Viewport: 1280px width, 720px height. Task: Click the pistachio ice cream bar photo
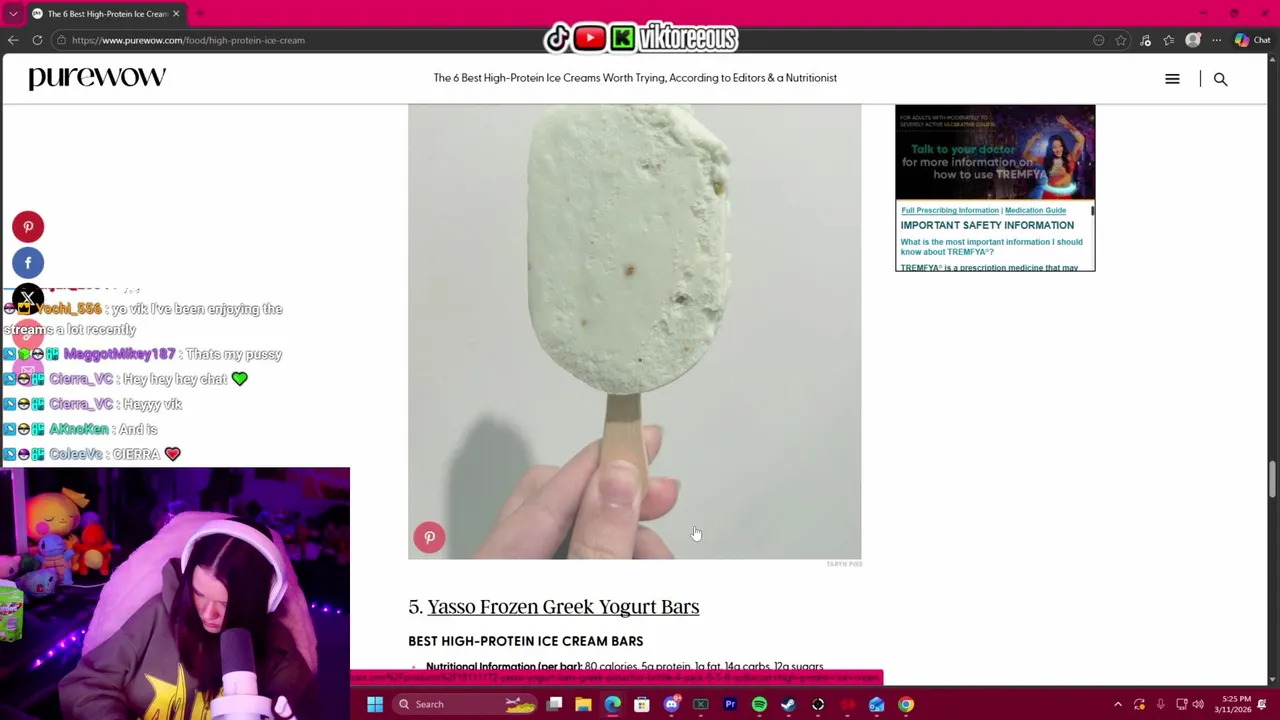coord(634,330)
